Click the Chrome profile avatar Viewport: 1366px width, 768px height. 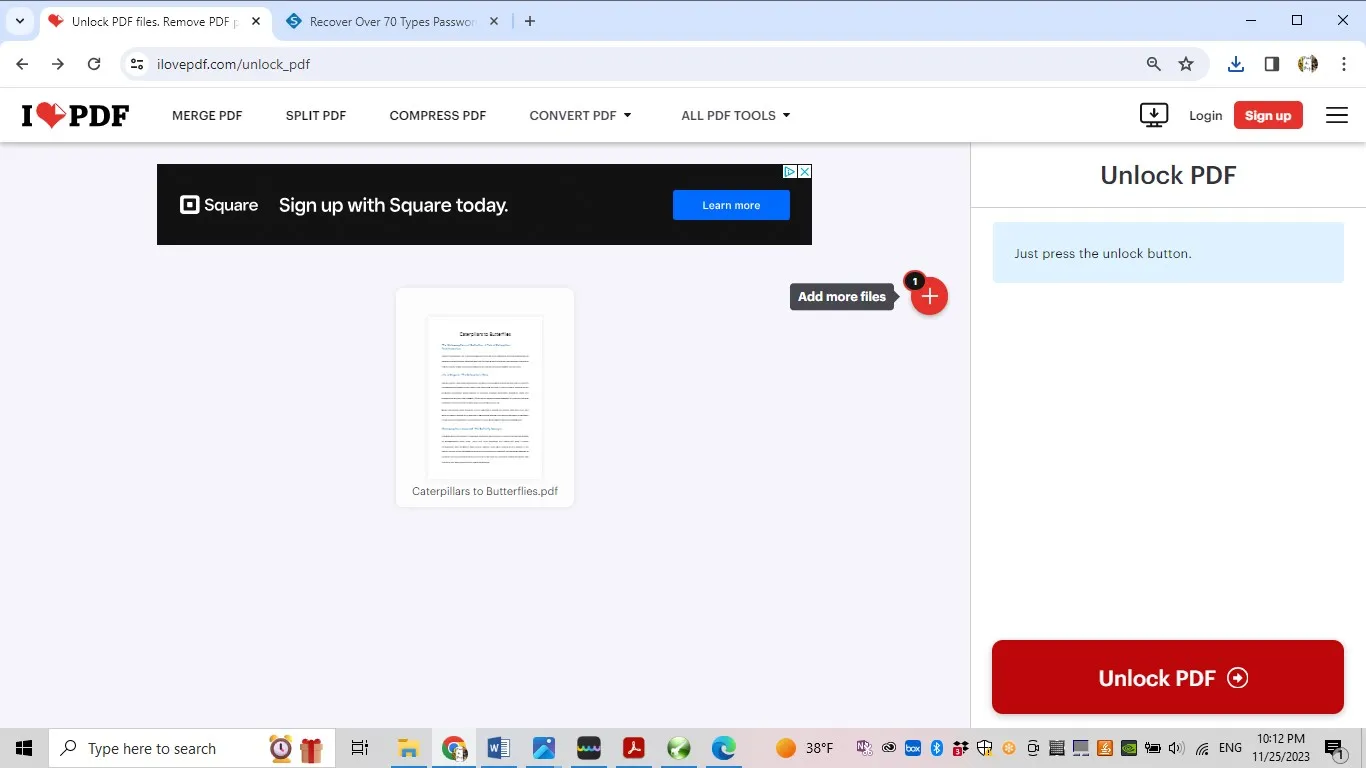click(x=1308, y=64)
